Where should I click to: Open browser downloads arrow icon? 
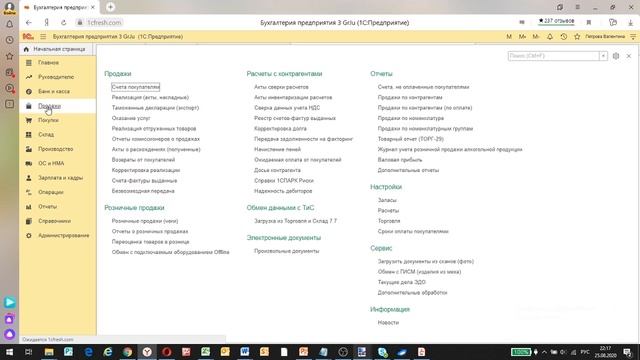[x=630, y=22]
